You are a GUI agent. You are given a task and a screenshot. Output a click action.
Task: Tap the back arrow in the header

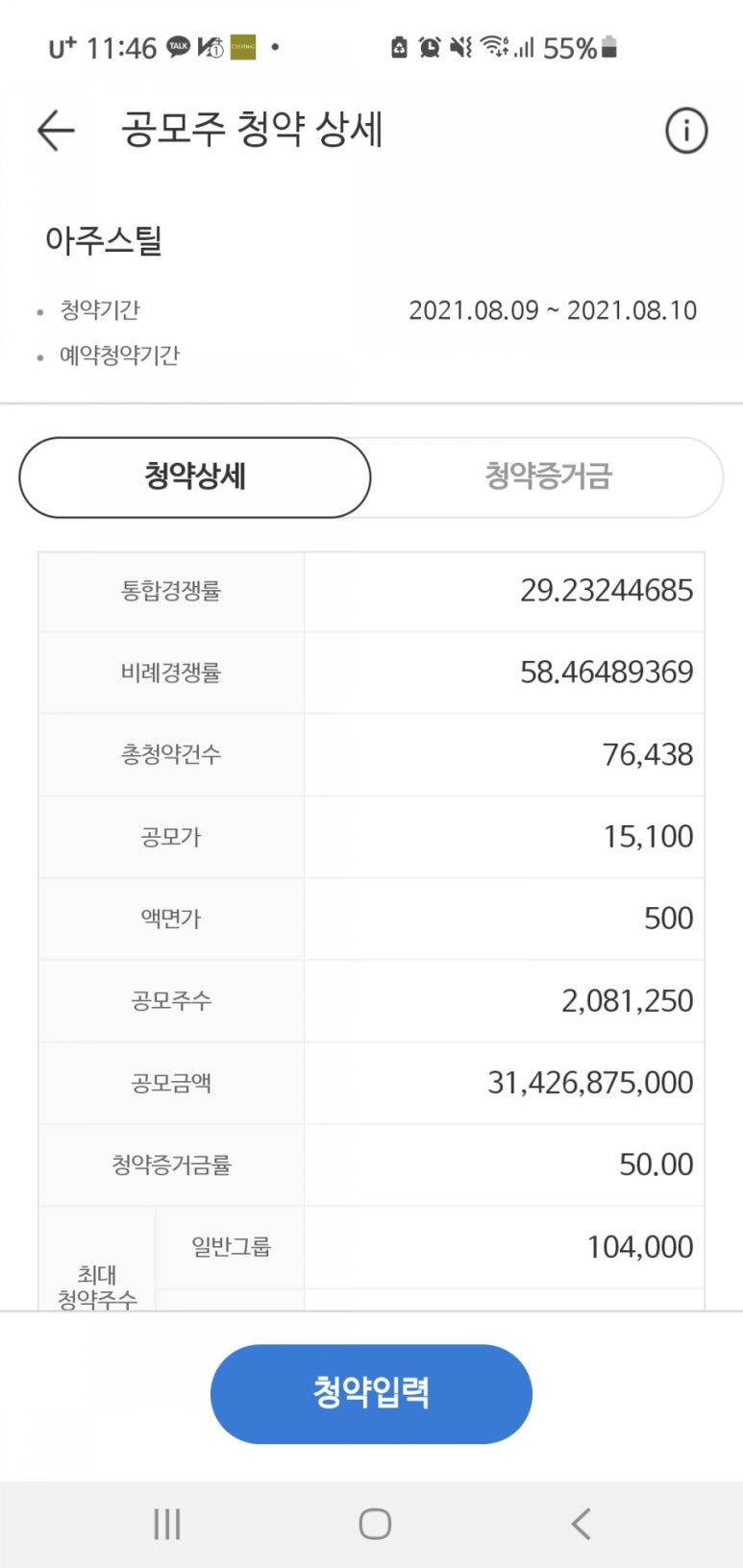[x=56, y=131]
